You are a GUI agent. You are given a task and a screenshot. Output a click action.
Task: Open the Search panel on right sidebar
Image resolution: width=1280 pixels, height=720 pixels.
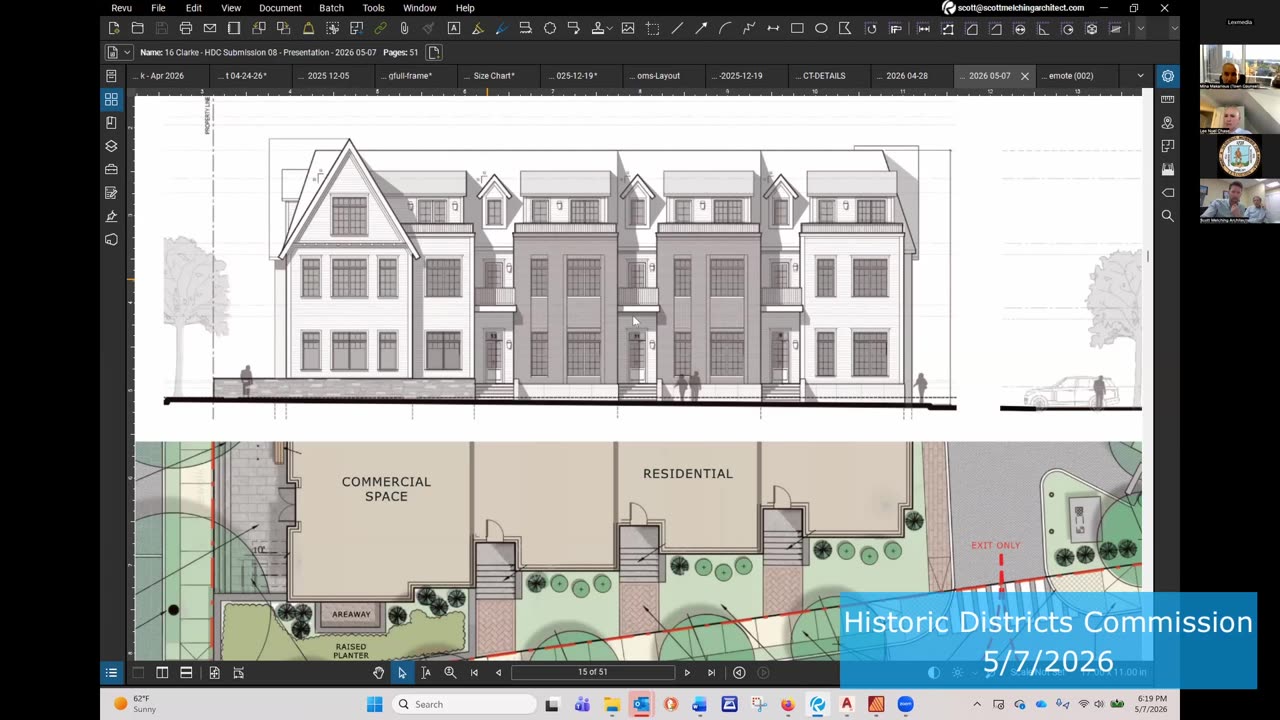[x=1167, y=215]
